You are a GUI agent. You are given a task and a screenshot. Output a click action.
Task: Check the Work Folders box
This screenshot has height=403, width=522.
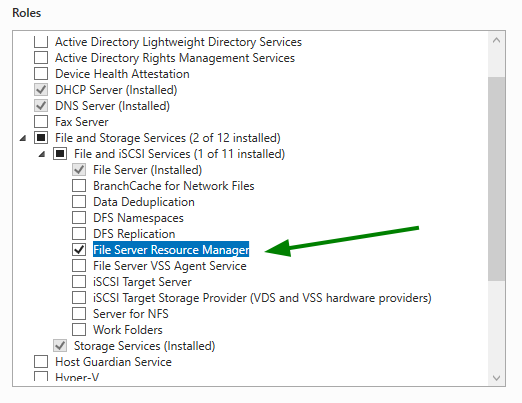pos(79,330)
